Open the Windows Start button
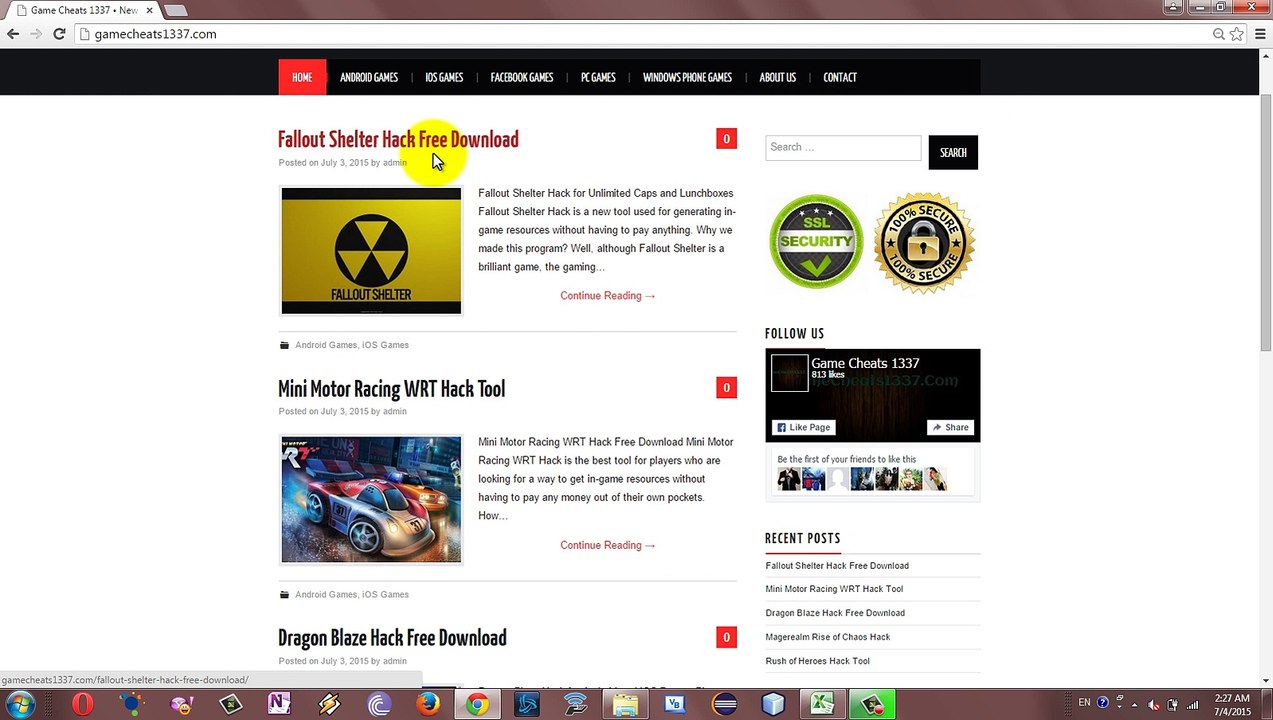Viewport: 1273px width, 720px height. 20,705
